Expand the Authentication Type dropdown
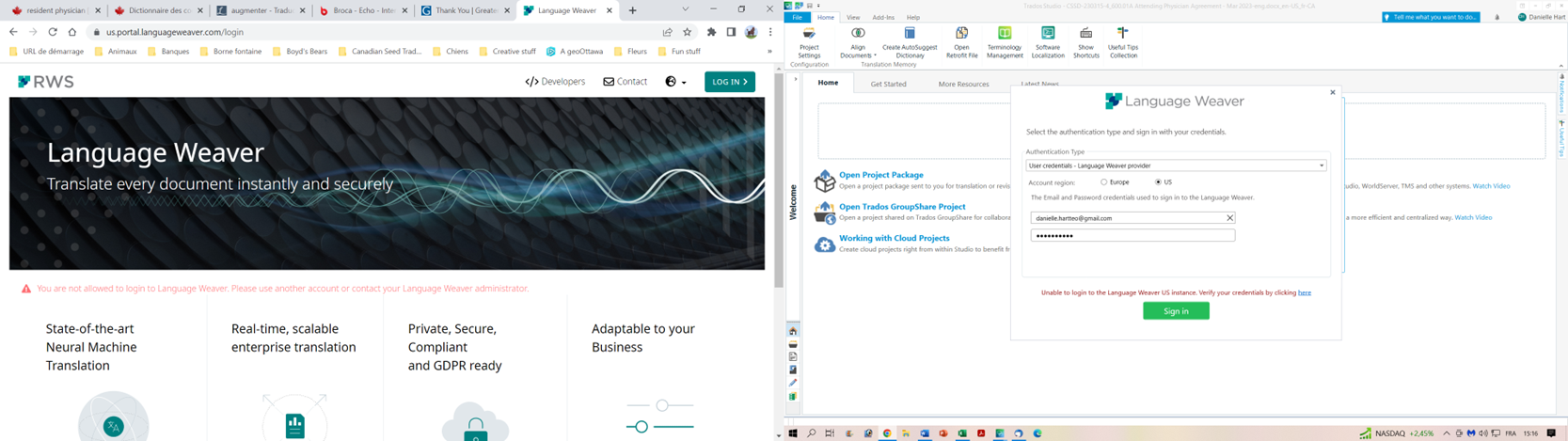 click(1322, 165)
